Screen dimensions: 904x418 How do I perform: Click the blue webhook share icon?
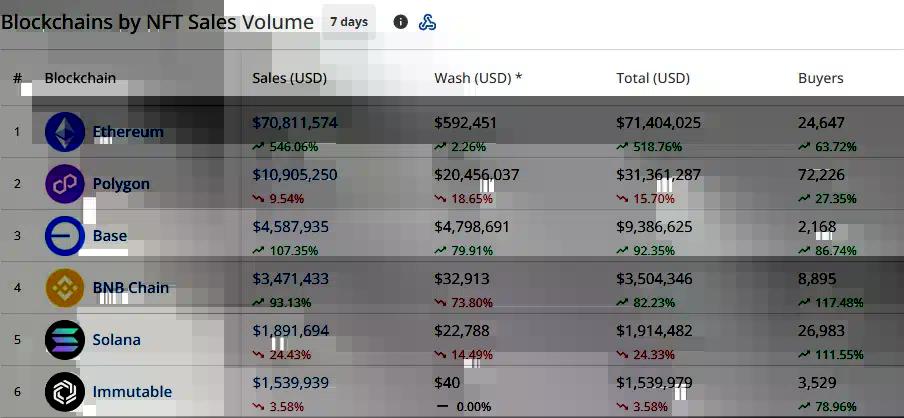pos(427,22)
